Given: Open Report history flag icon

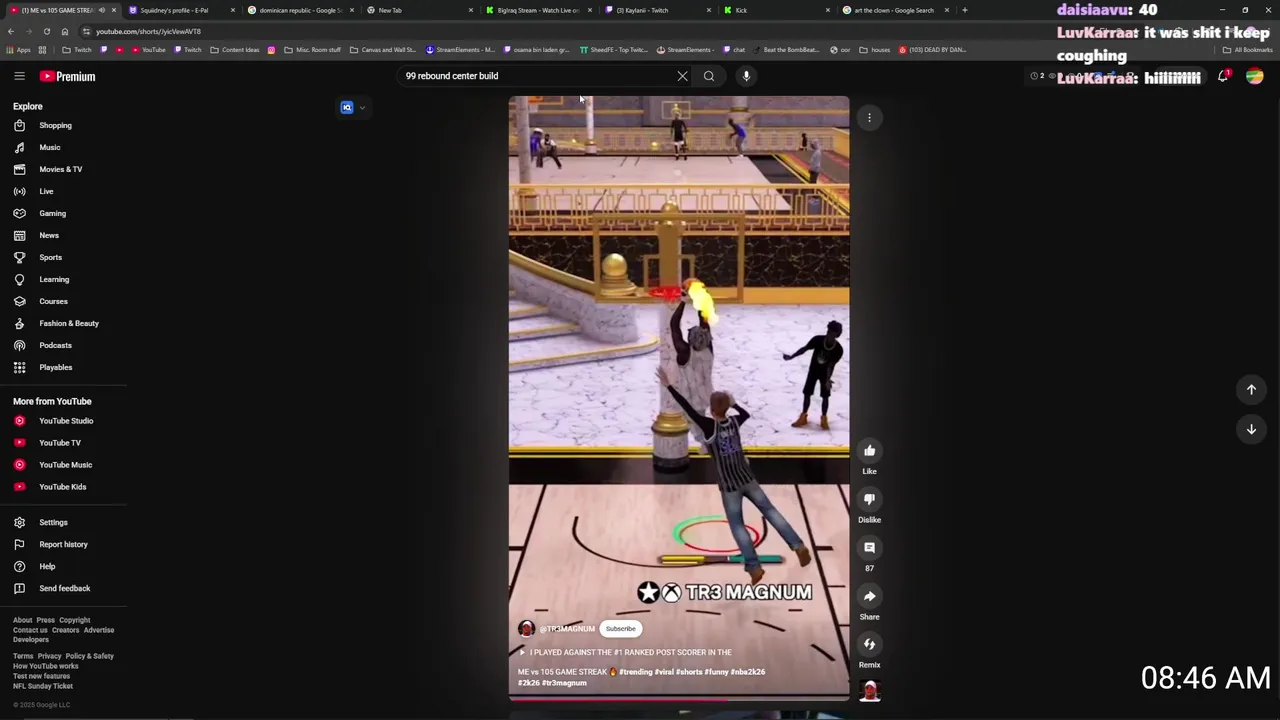Looking at the screenshot, I should (19, 544).
